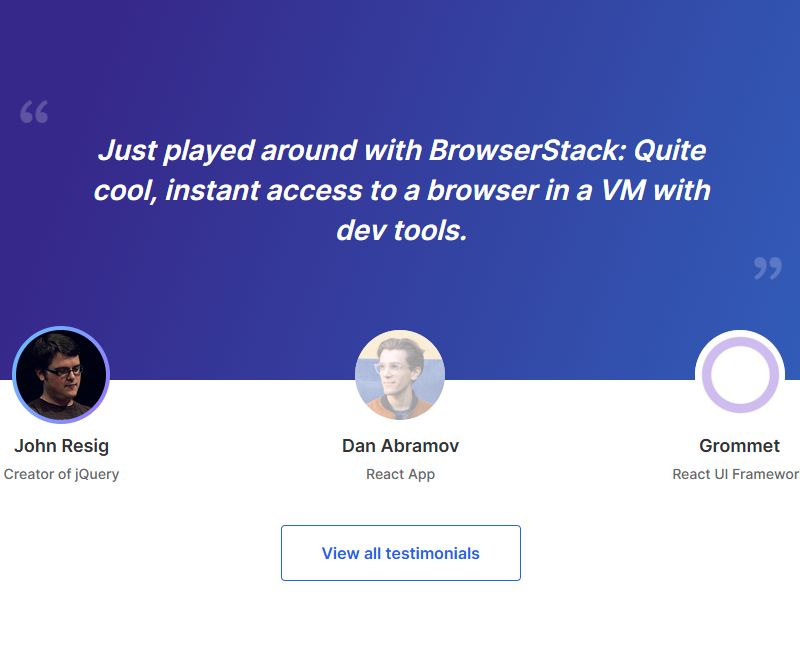
Task: Select Dan Abramov's avatar photo
Action: pos(400,375)
